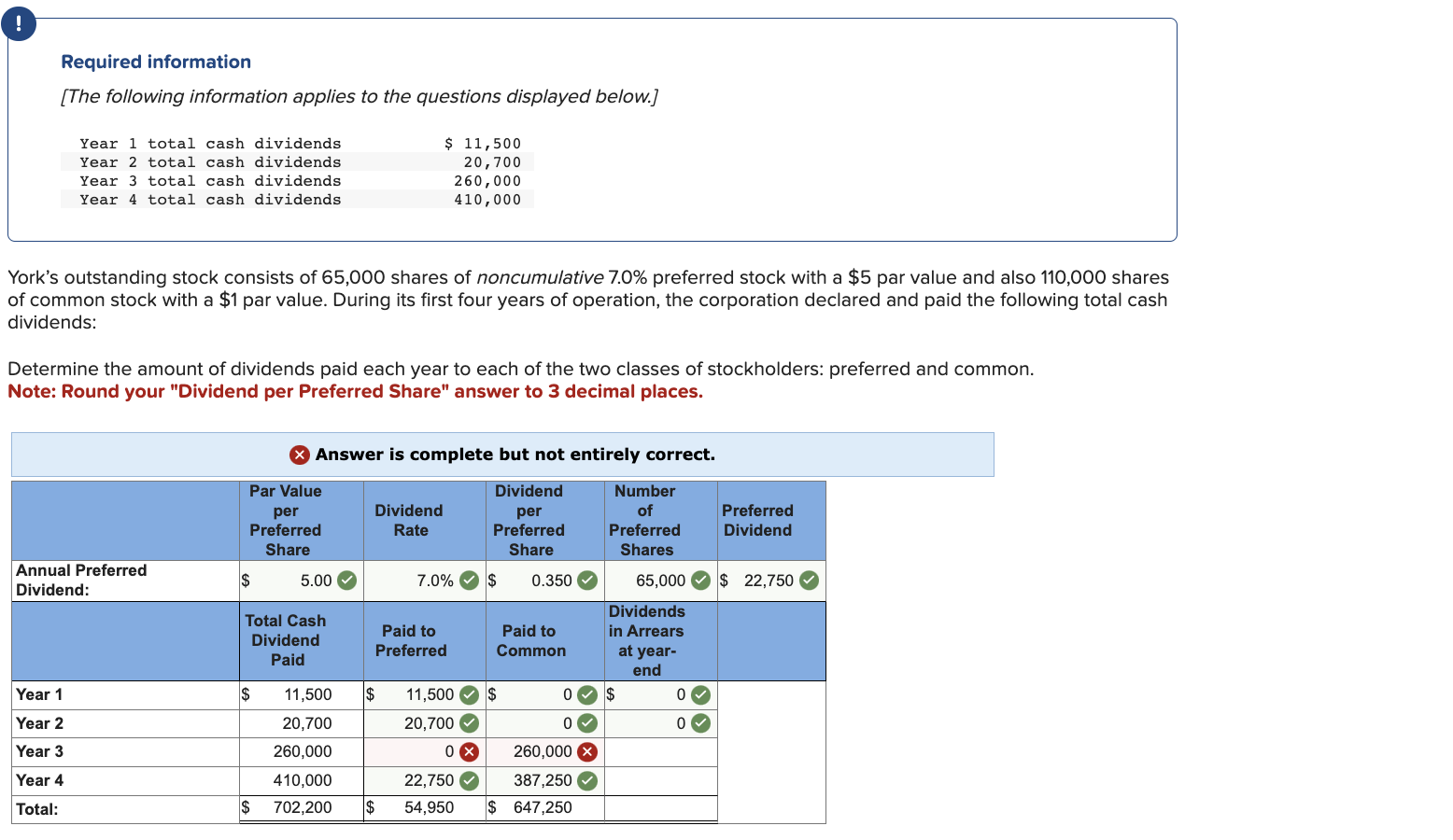Select Year 4 Paid to Common value 387,250
Image resolution: width=1453 pixels, height=840 pixels.
point(545,780)
